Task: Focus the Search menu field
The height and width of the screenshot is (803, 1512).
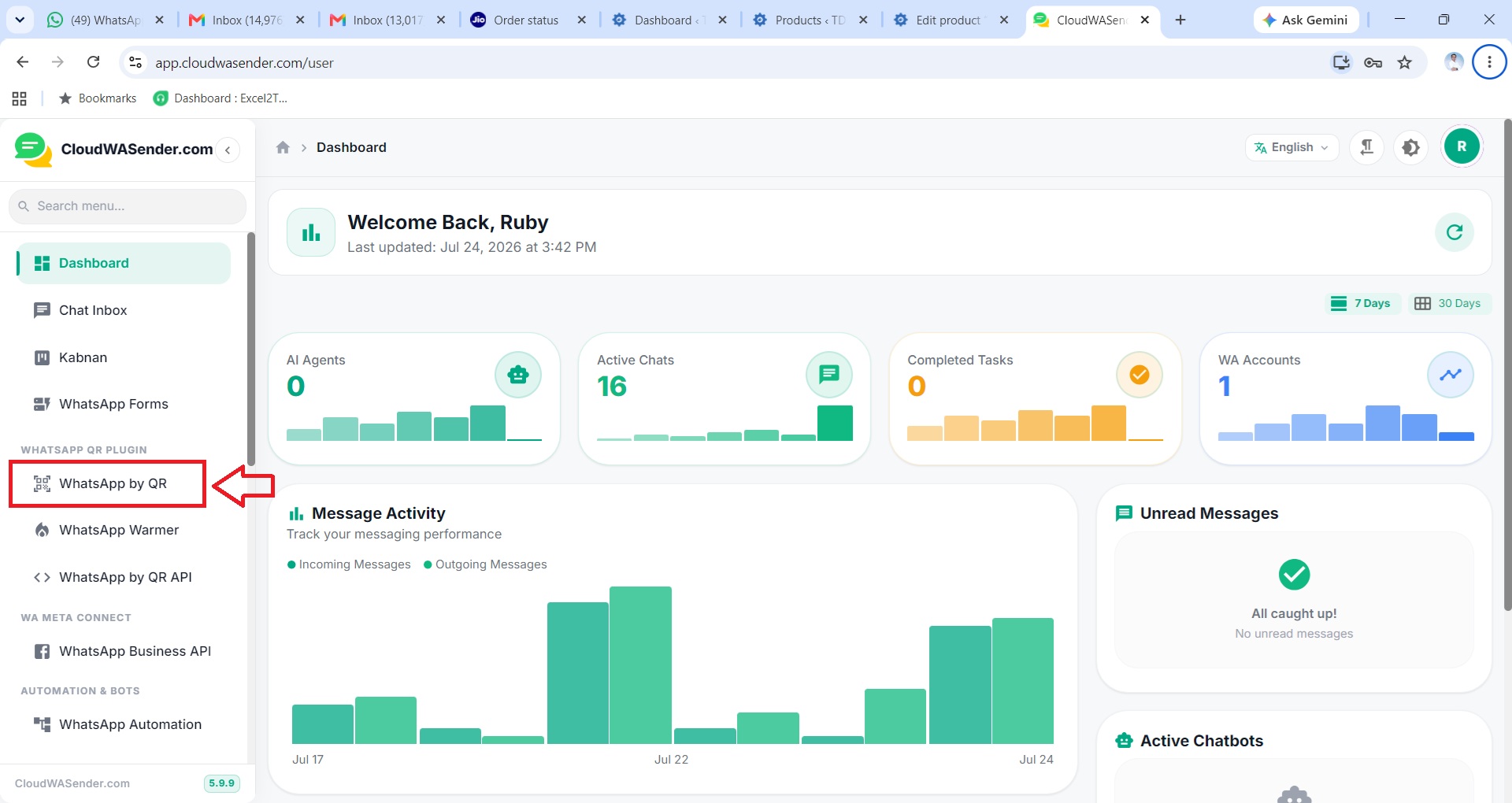Action: pos(128,206)
